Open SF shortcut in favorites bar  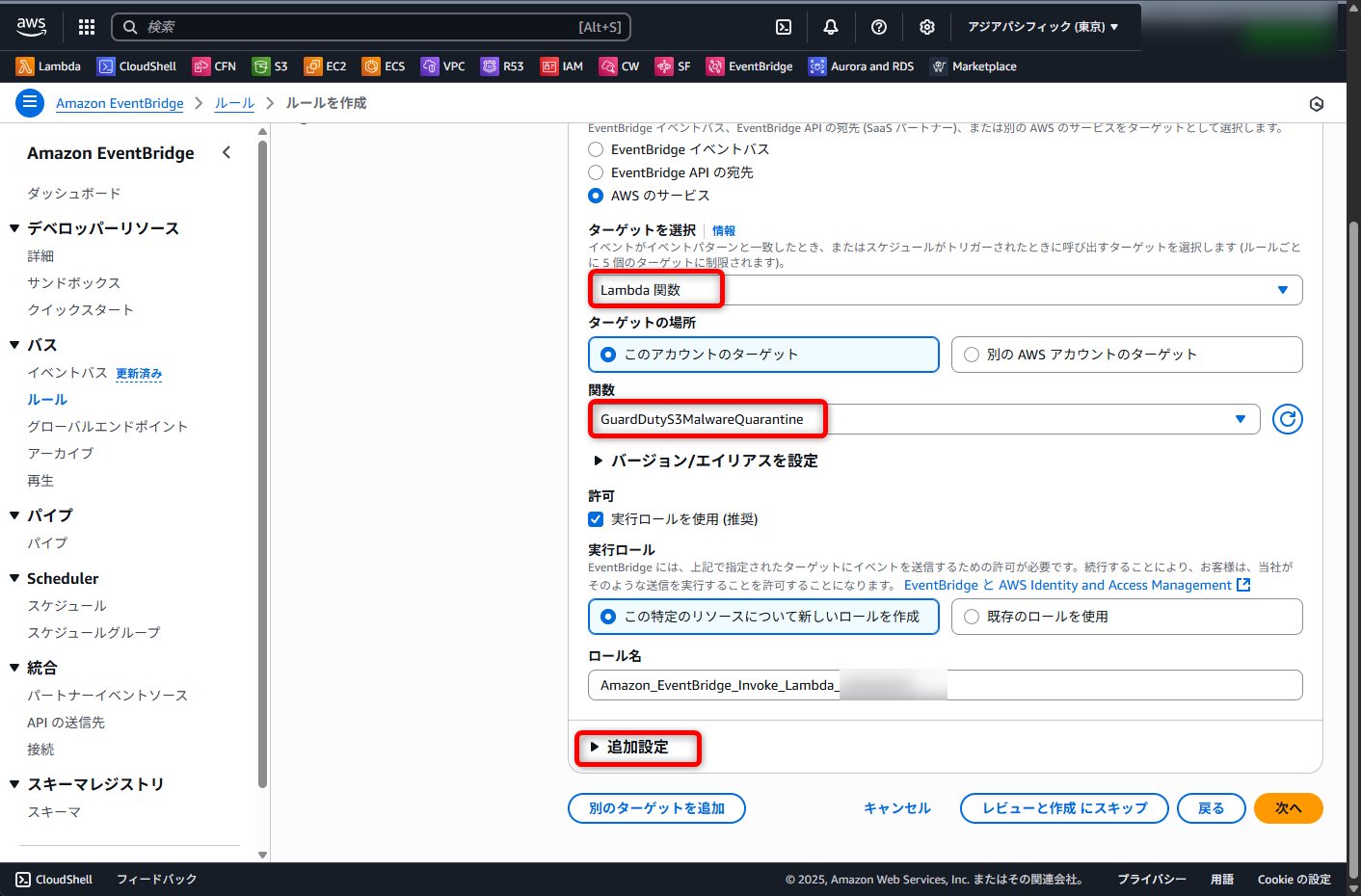(x=673, y=66)
